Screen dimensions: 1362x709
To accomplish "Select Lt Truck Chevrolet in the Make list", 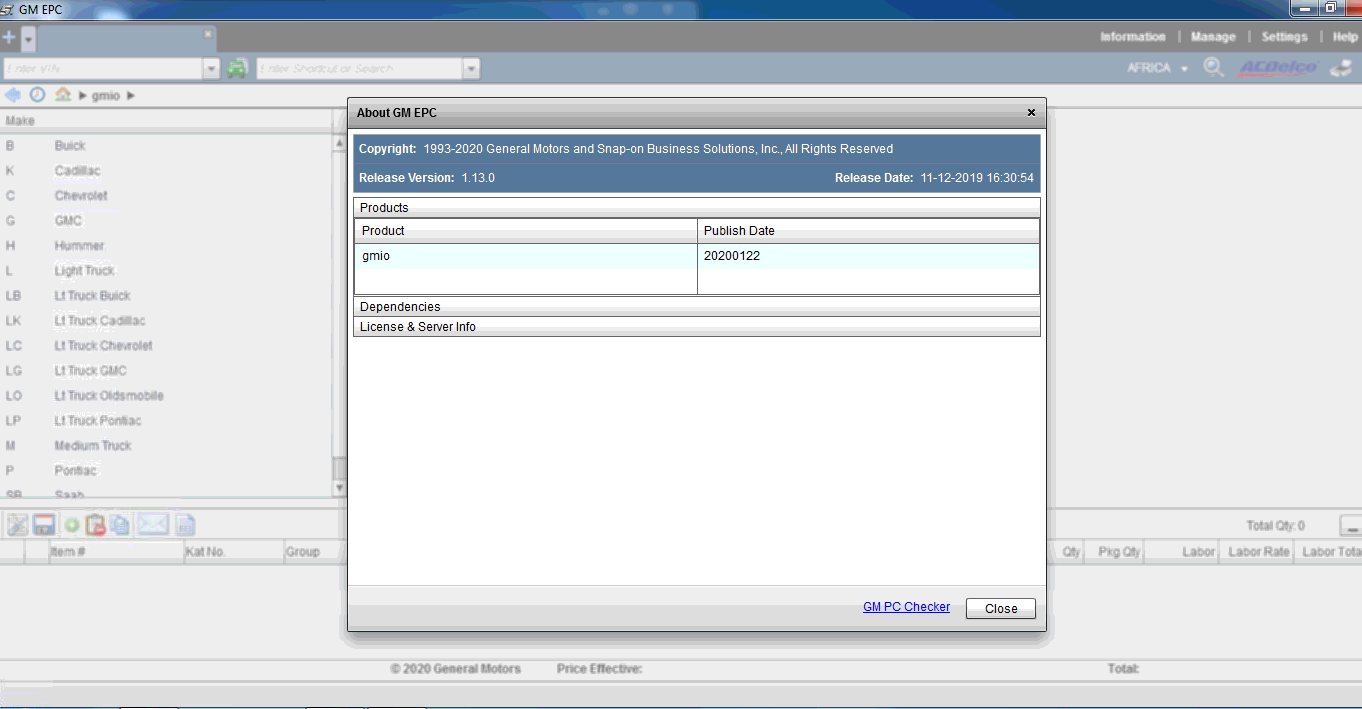I will tap(103, 346).
